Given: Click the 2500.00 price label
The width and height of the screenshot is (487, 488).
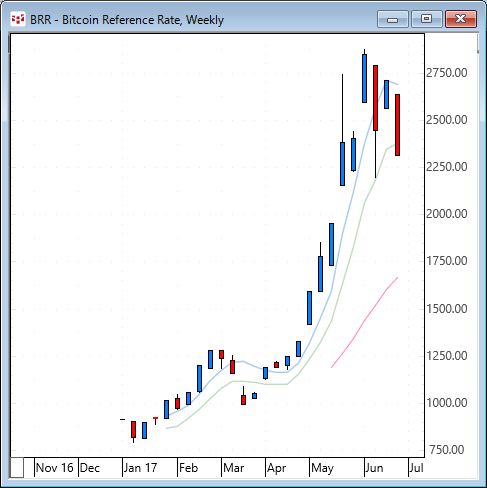Looking at the screenshot, I should pyautogui.click(x=447, y=120).
